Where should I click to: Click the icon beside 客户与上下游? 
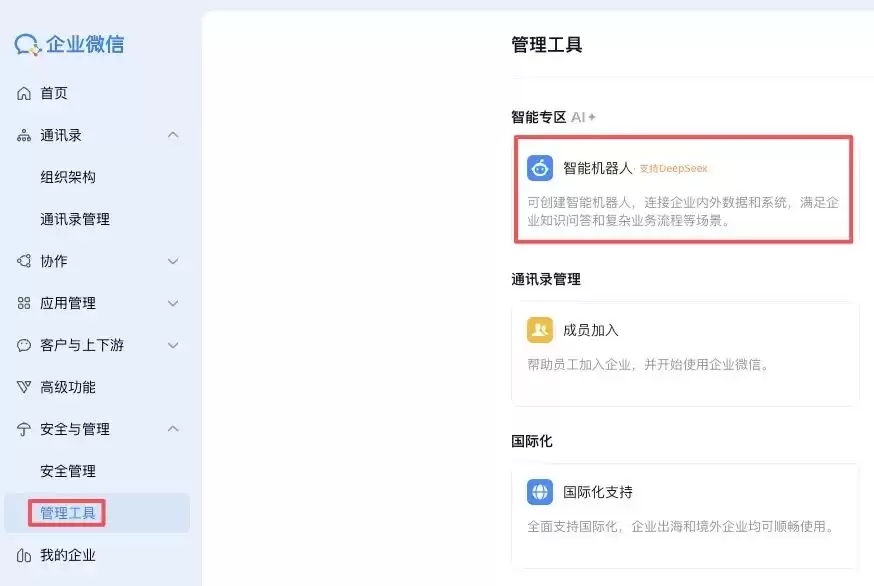[25, 345]
